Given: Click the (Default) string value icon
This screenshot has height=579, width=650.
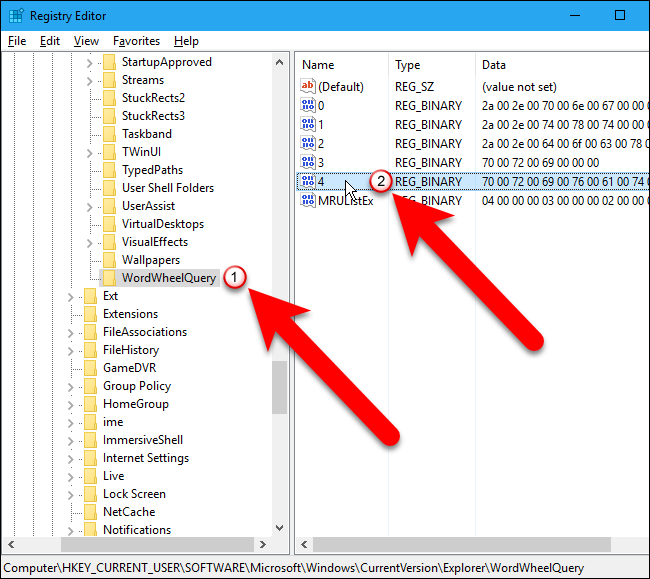Looking at the screenshot, I should pos(308,87).
